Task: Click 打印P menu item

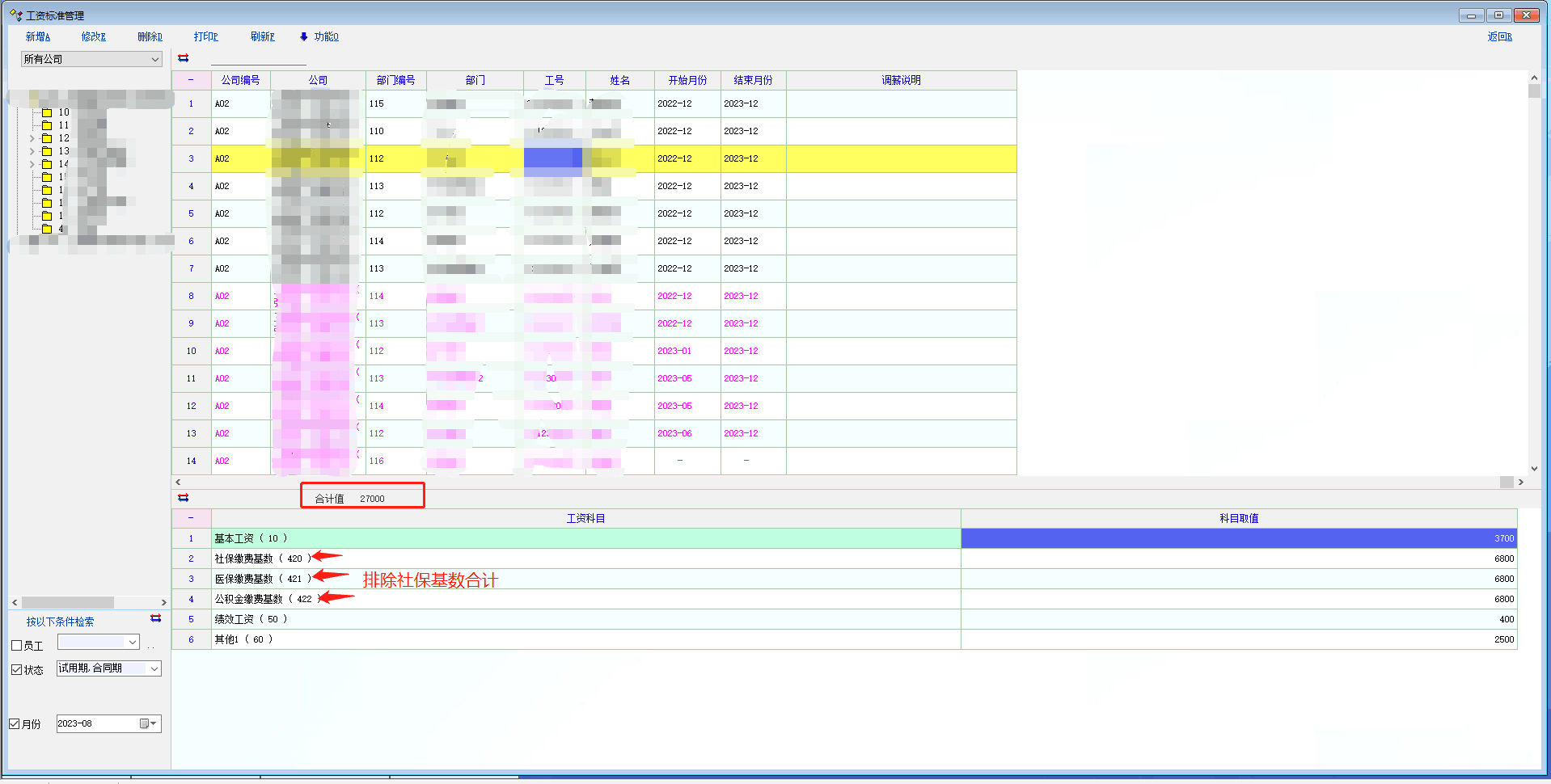Action: pyautogui.click(x=205, y=36)
